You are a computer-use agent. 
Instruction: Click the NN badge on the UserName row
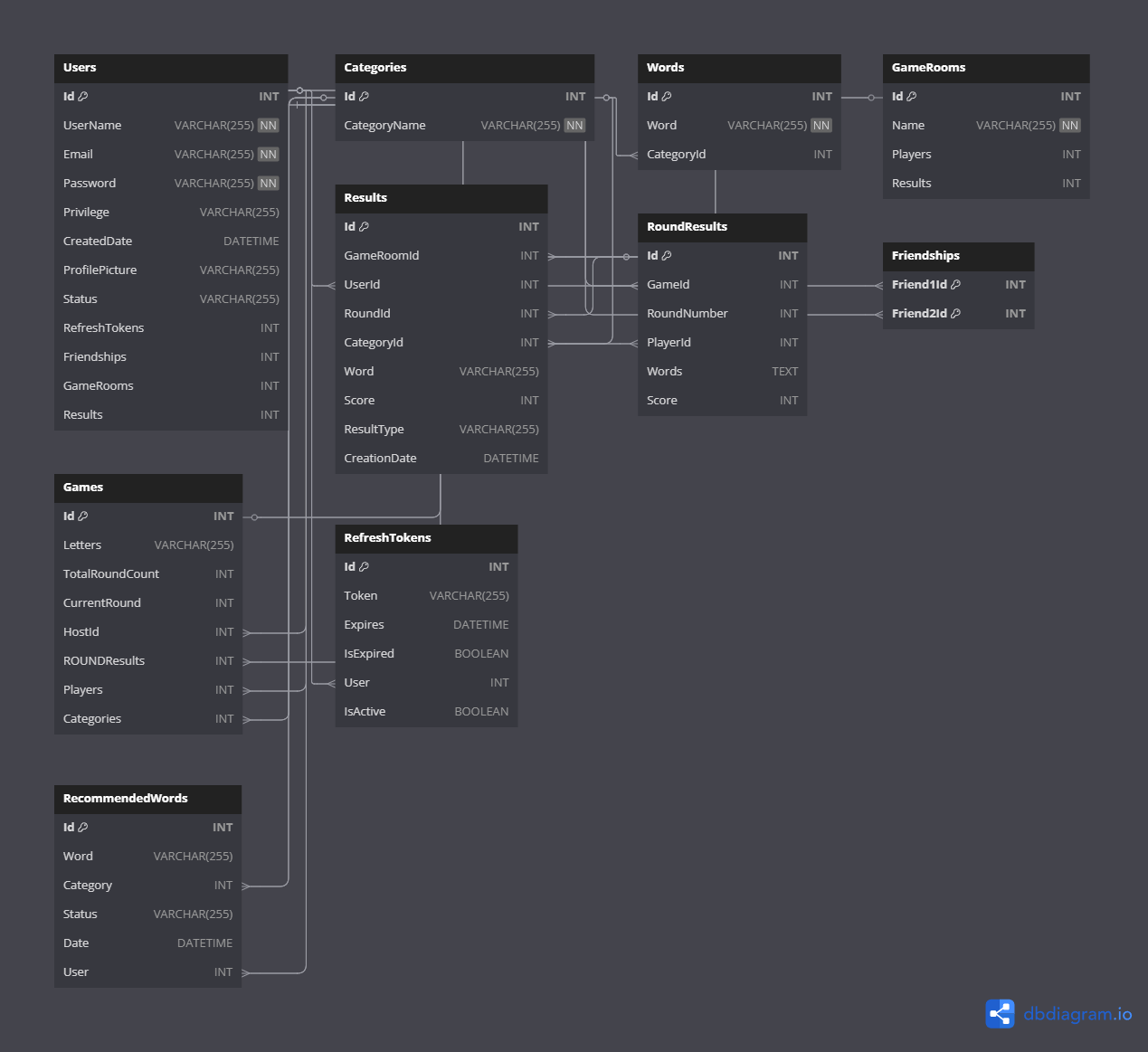tap(269, 126)
